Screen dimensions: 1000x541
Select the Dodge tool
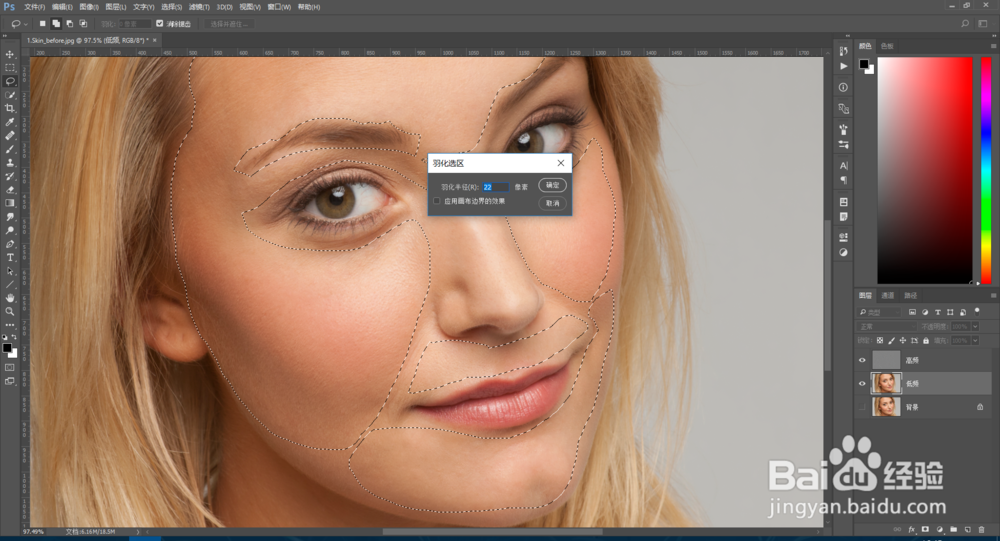click(x=10, y=230)
